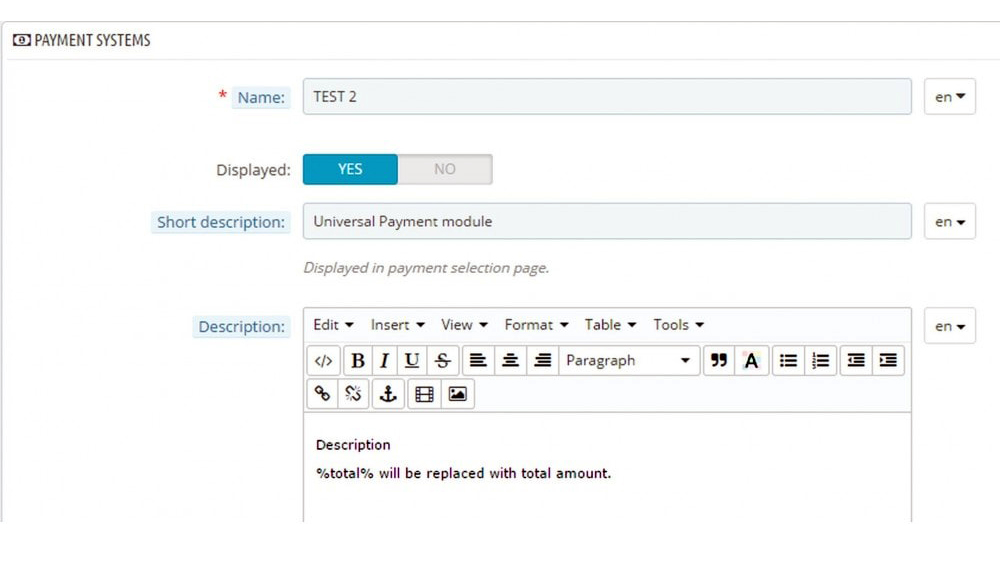Open the text color tool
The width and height of the screenshot is (1000, 584).
point(751,361)
